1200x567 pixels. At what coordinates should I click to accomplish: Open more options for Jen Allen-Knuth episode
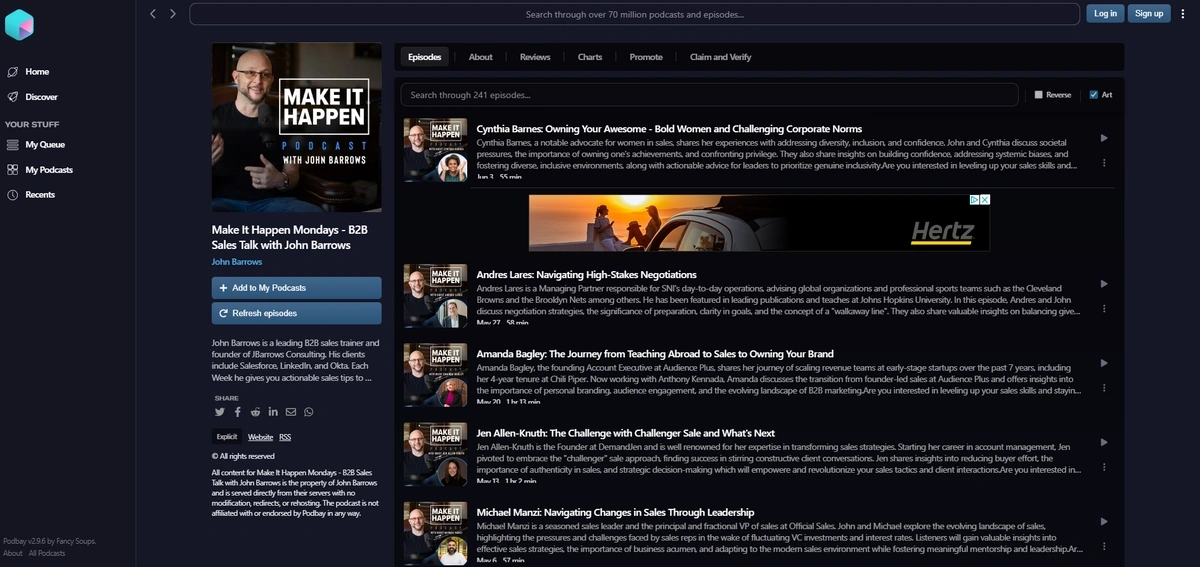pos(1104,467)
